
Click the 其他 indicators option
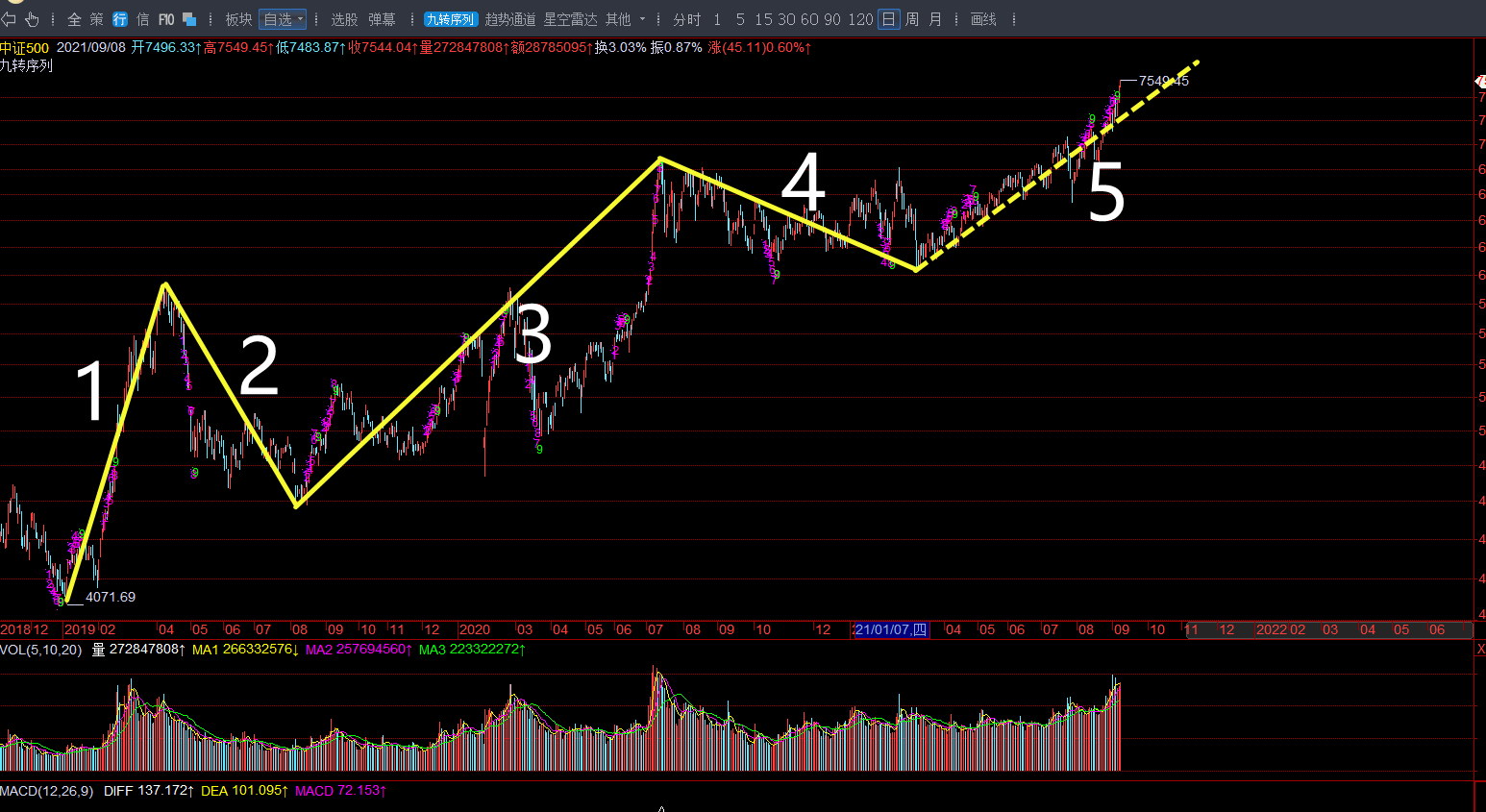click(618, 19)
